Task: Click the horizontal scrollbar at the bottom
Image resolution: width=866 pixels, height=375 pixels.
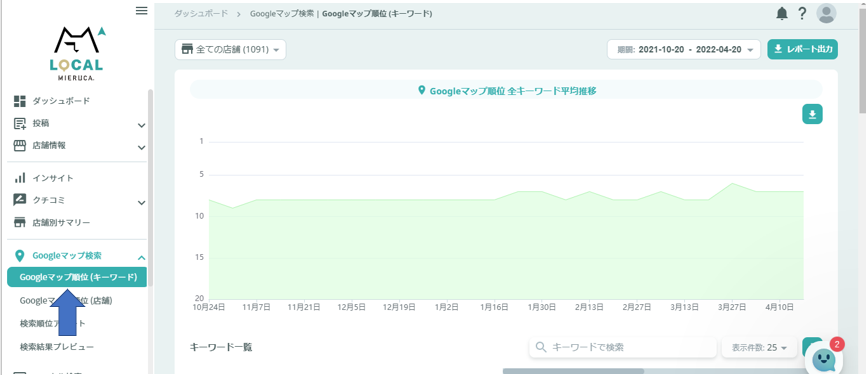Action: (573, 371)
